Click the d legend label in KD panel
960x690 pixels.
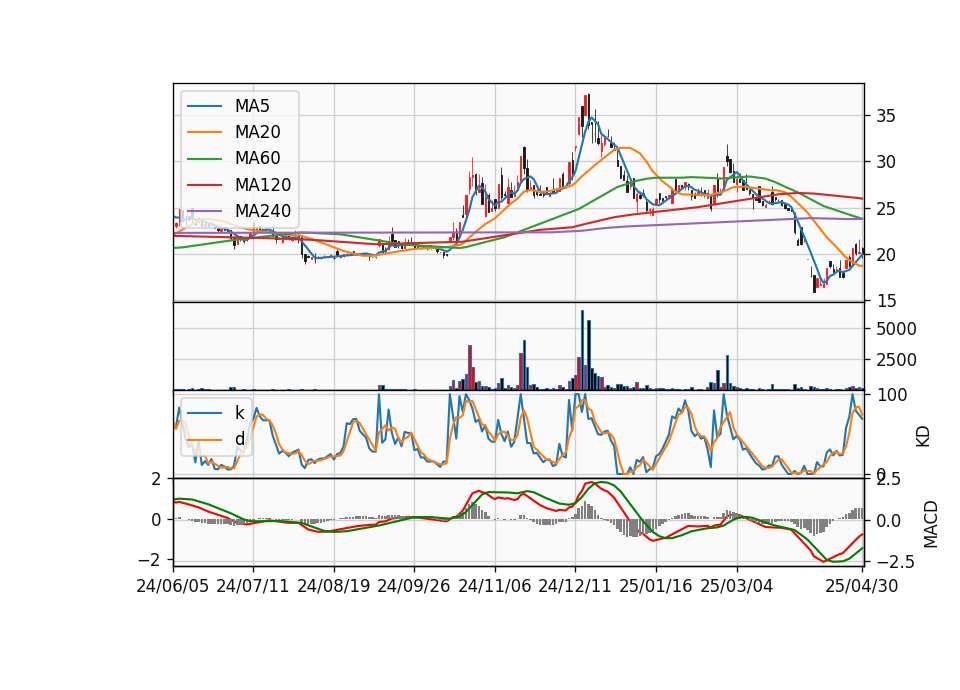point(239,438)
